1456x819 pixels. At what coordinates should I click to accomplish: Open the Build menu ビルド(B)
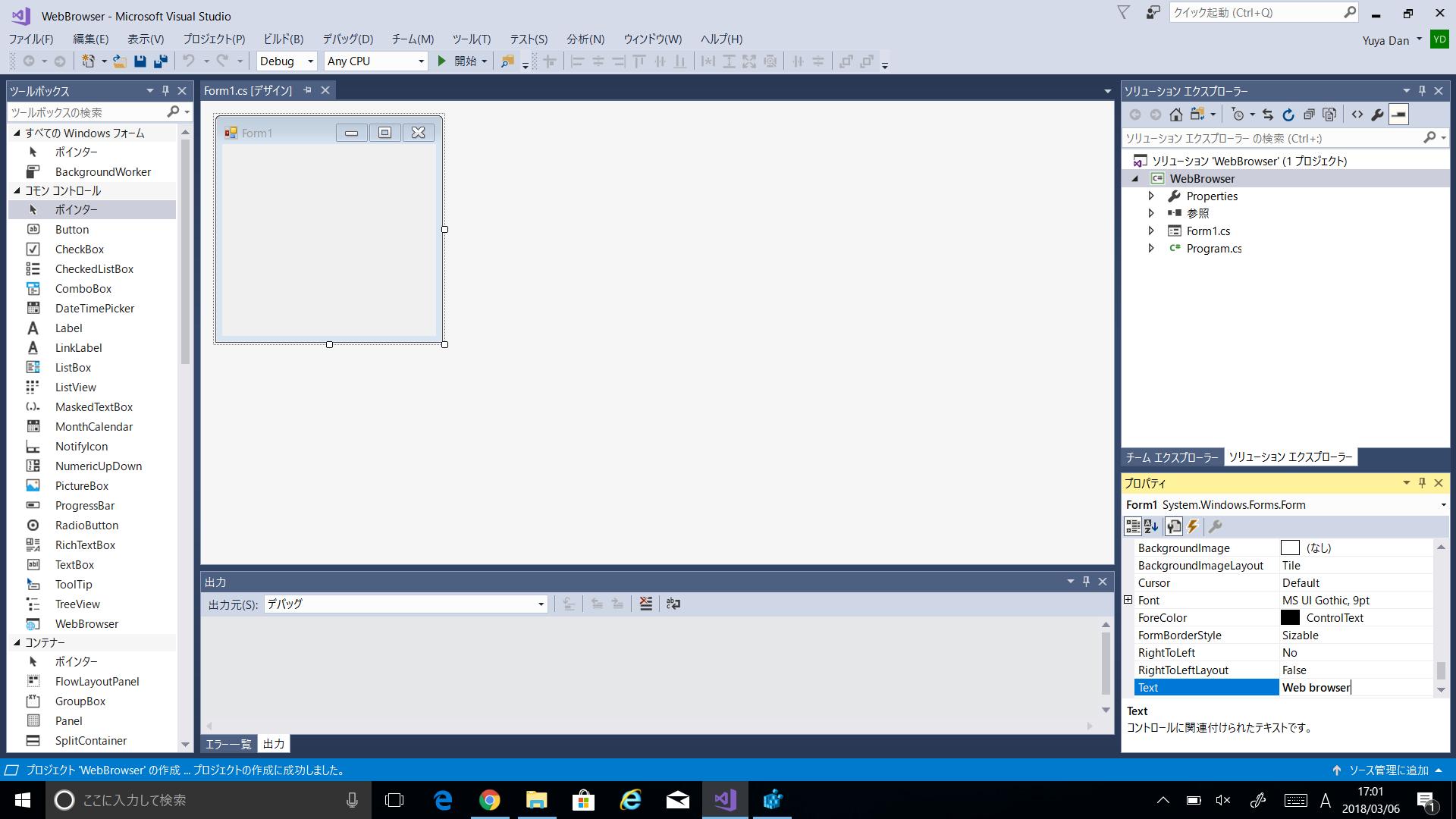pos(283,39)
